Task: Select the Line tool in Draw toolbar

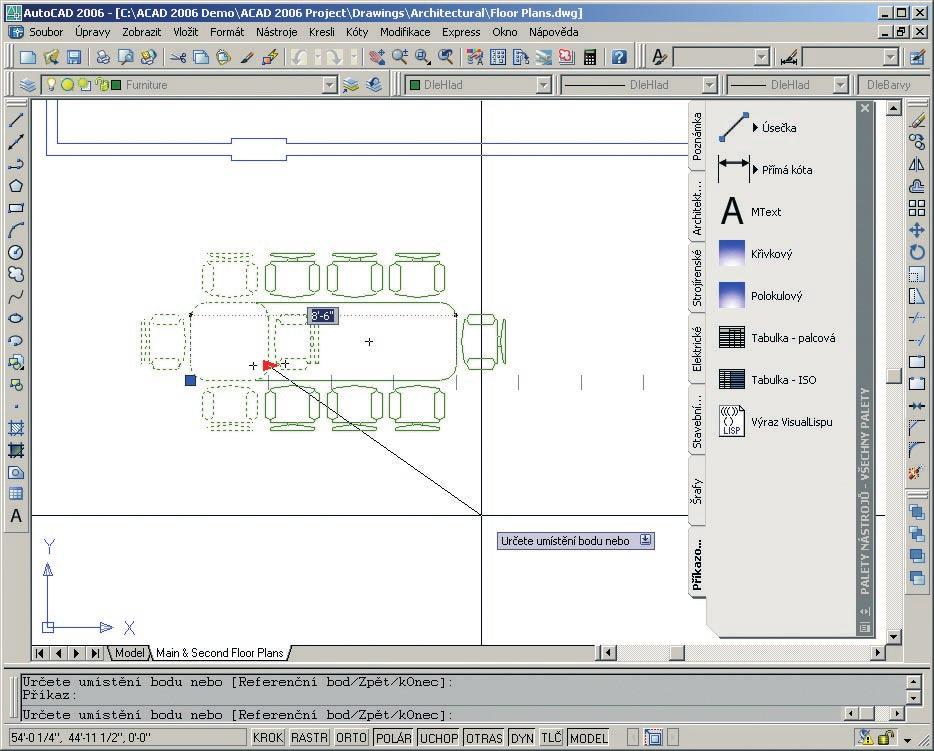Action: point(16,120)
